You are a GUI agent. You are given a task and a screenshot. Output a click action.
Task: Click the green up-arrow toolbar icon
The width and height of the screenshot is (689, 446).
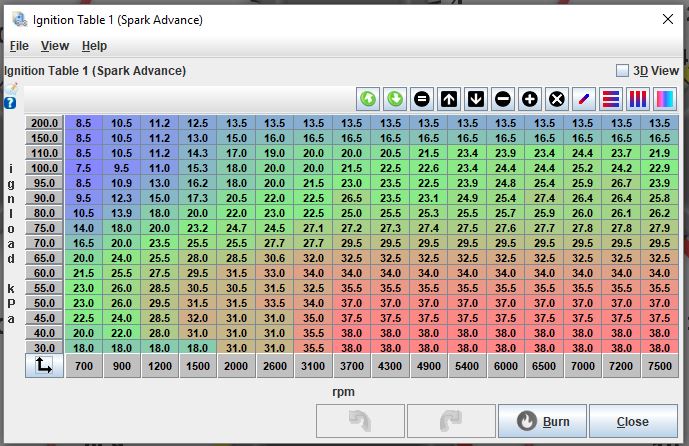pyautogui.click(x=368, y=99)
